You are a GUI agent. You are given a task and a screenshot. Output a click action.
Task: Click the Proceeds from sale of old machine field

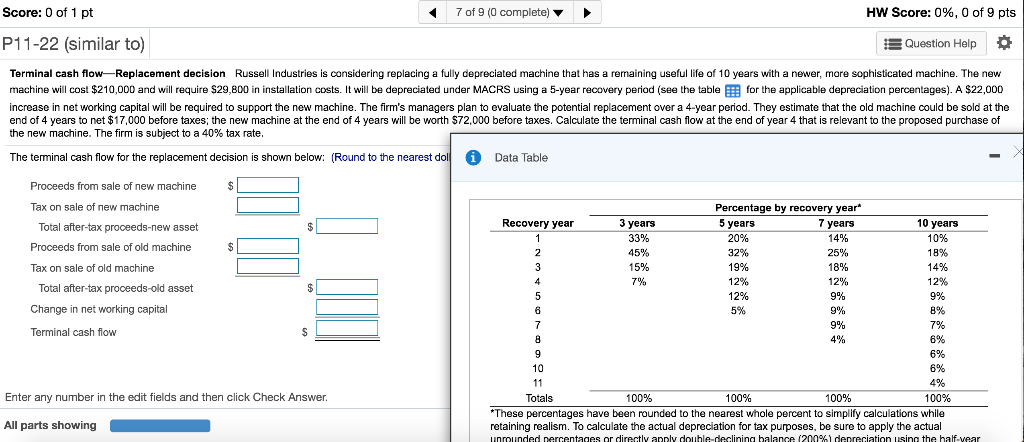268,246
